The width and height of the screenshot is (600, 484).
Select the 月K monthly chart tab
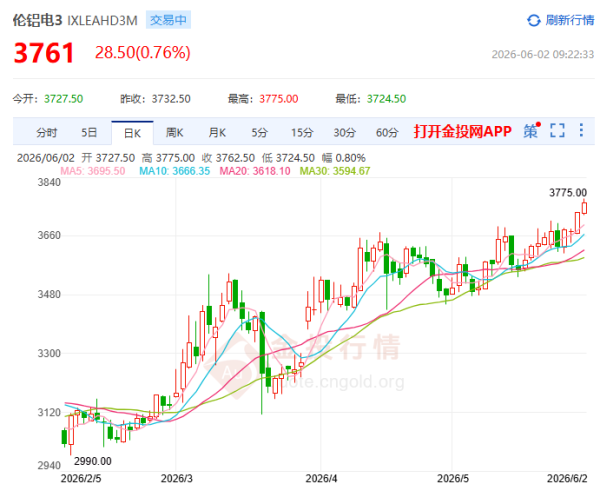click(217, 133)
